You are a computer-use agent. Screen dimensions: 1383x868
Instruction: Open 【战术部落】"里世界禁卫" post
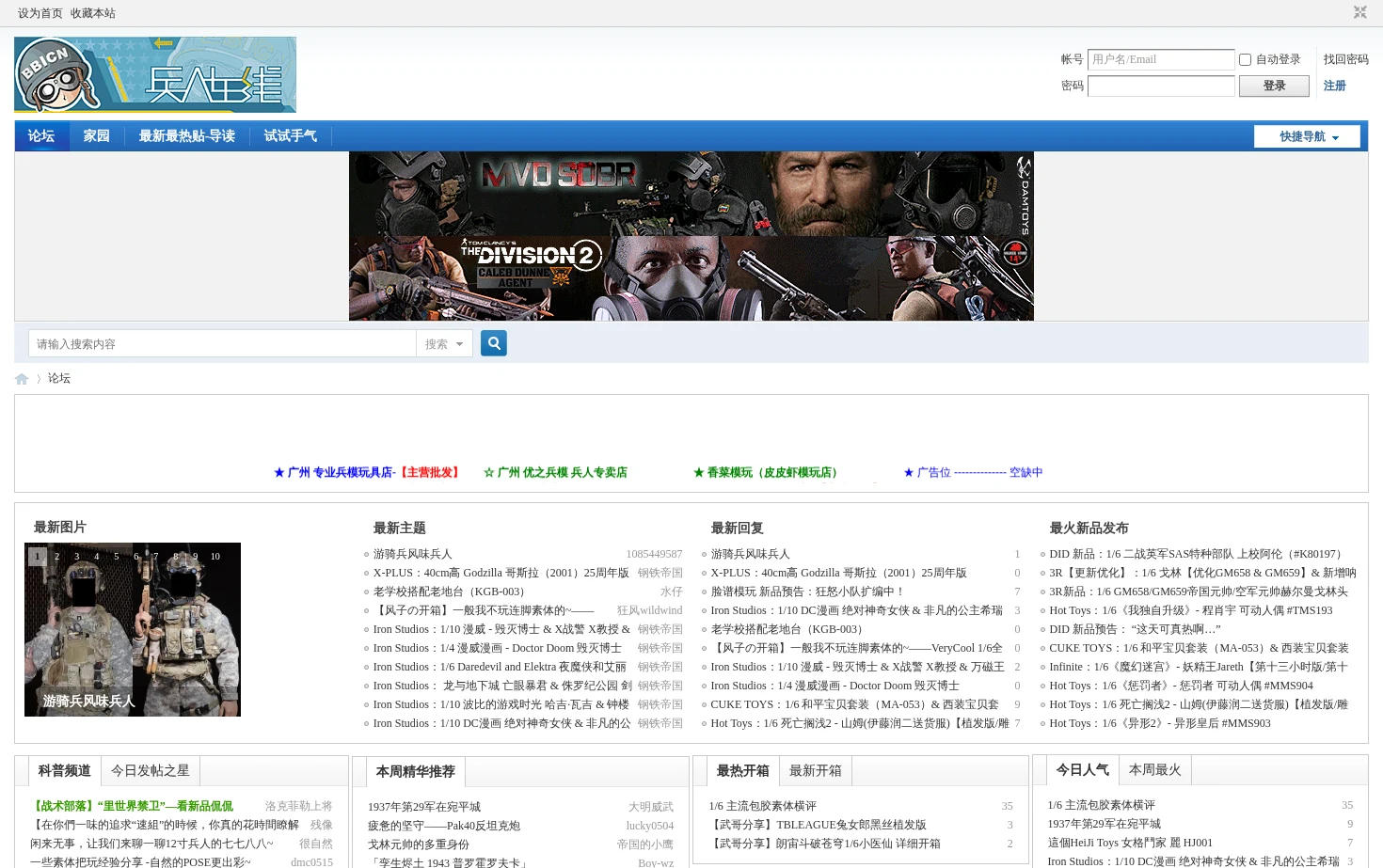pyautogui.click(x=133, y=806)
